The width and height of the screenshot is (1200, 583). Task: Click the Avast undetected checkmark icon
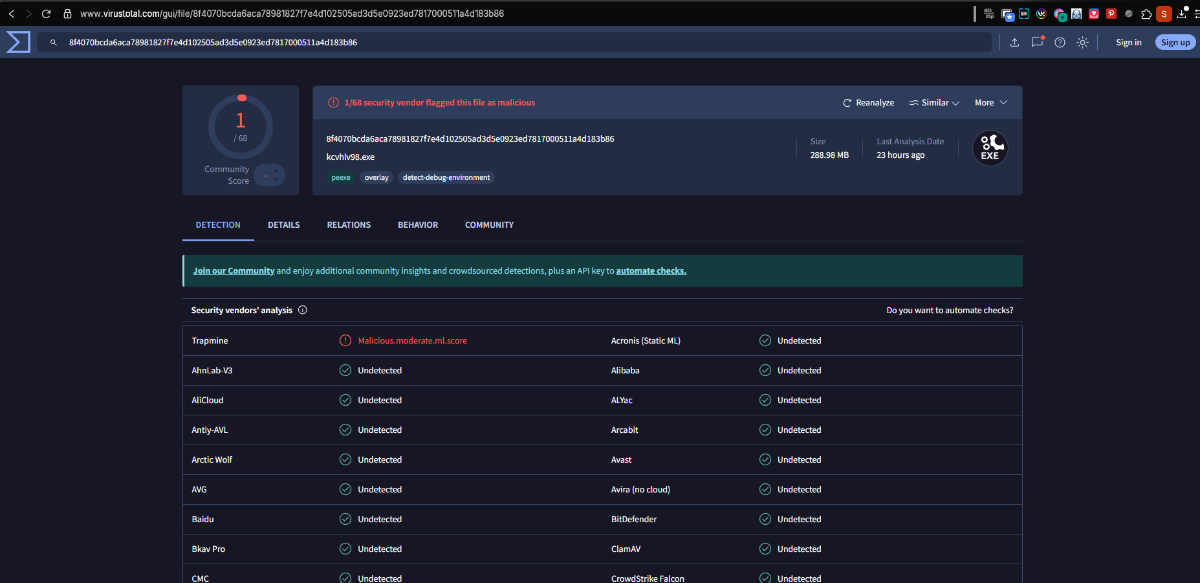click(765, 460)
